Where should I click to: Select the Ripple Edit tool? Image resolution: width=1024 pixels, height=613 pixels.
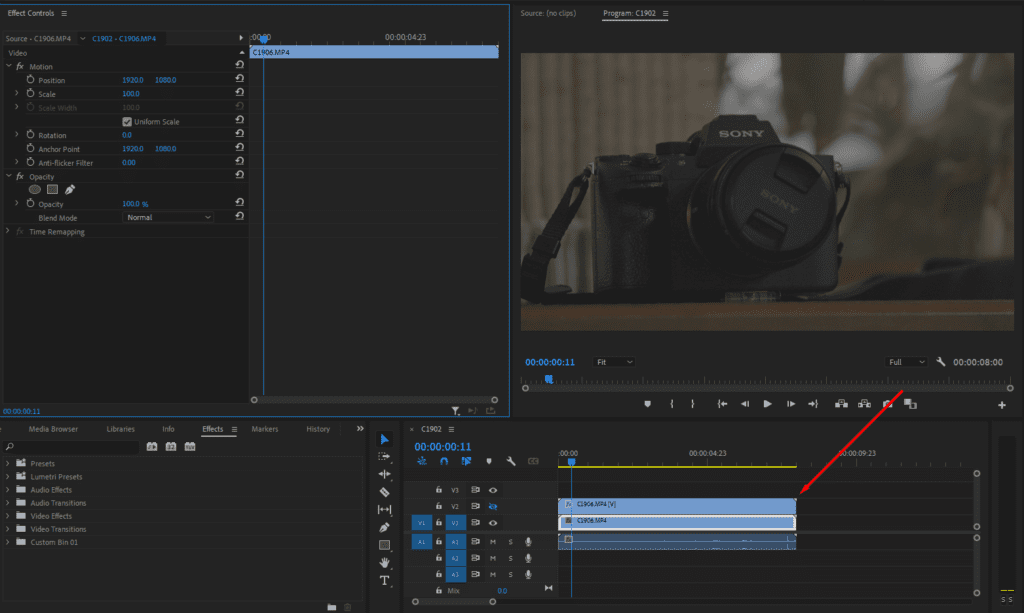[384, 474]
